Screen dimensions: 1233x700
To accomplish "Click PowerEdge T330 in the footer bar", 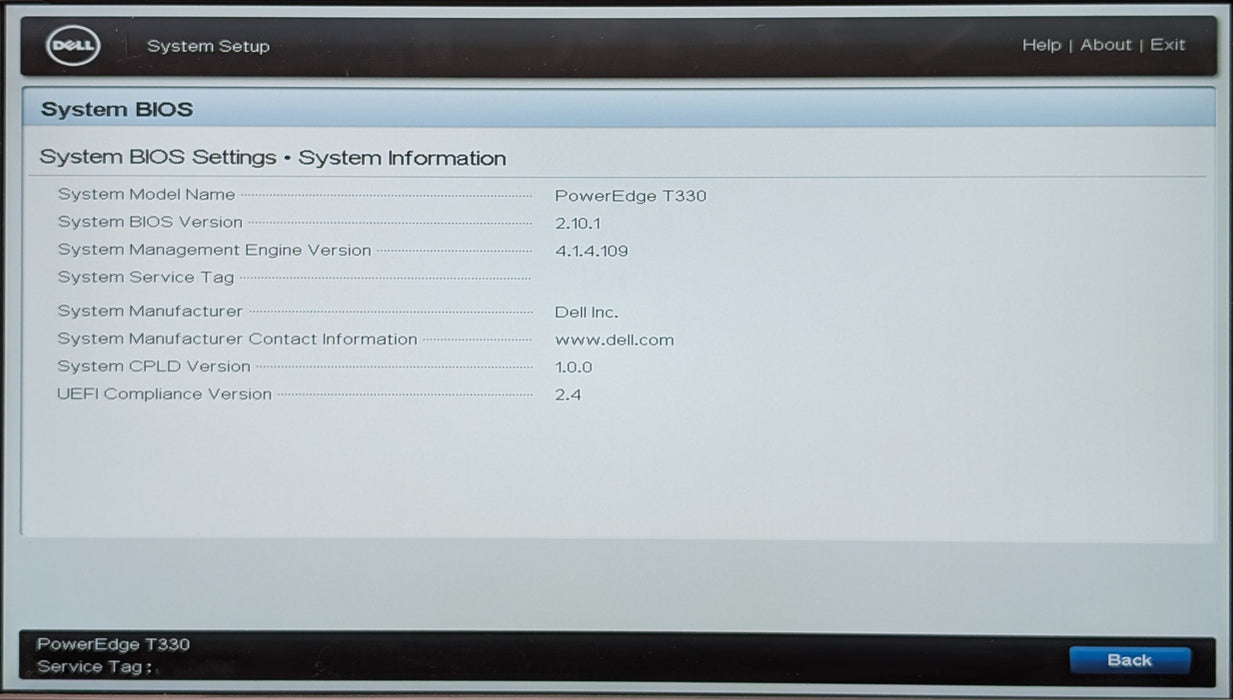I will [x=113, y=644].
